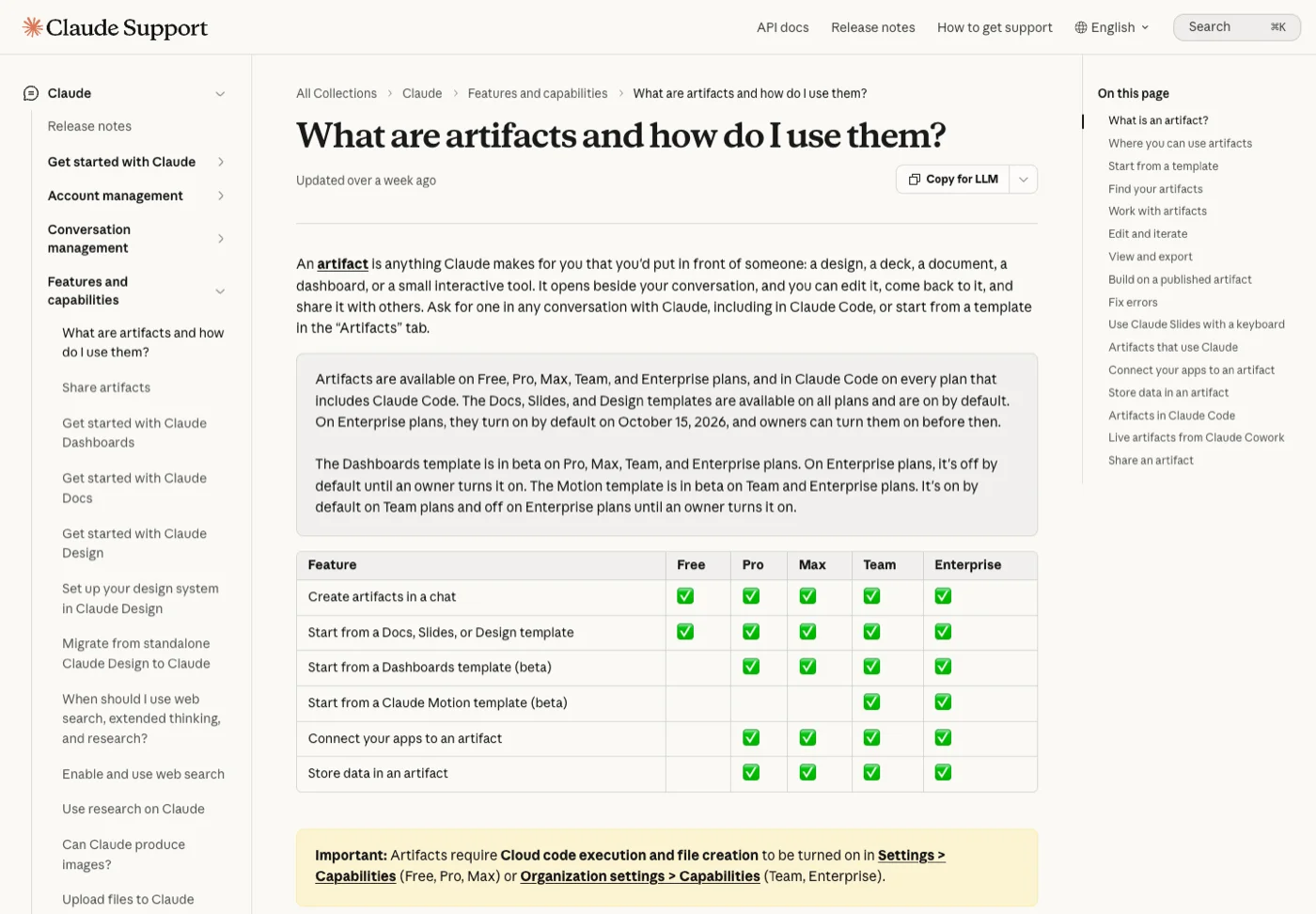Screen dimensions: 1316x914
Task: Jump to Share an artifact section
Action: [1151, 460]
